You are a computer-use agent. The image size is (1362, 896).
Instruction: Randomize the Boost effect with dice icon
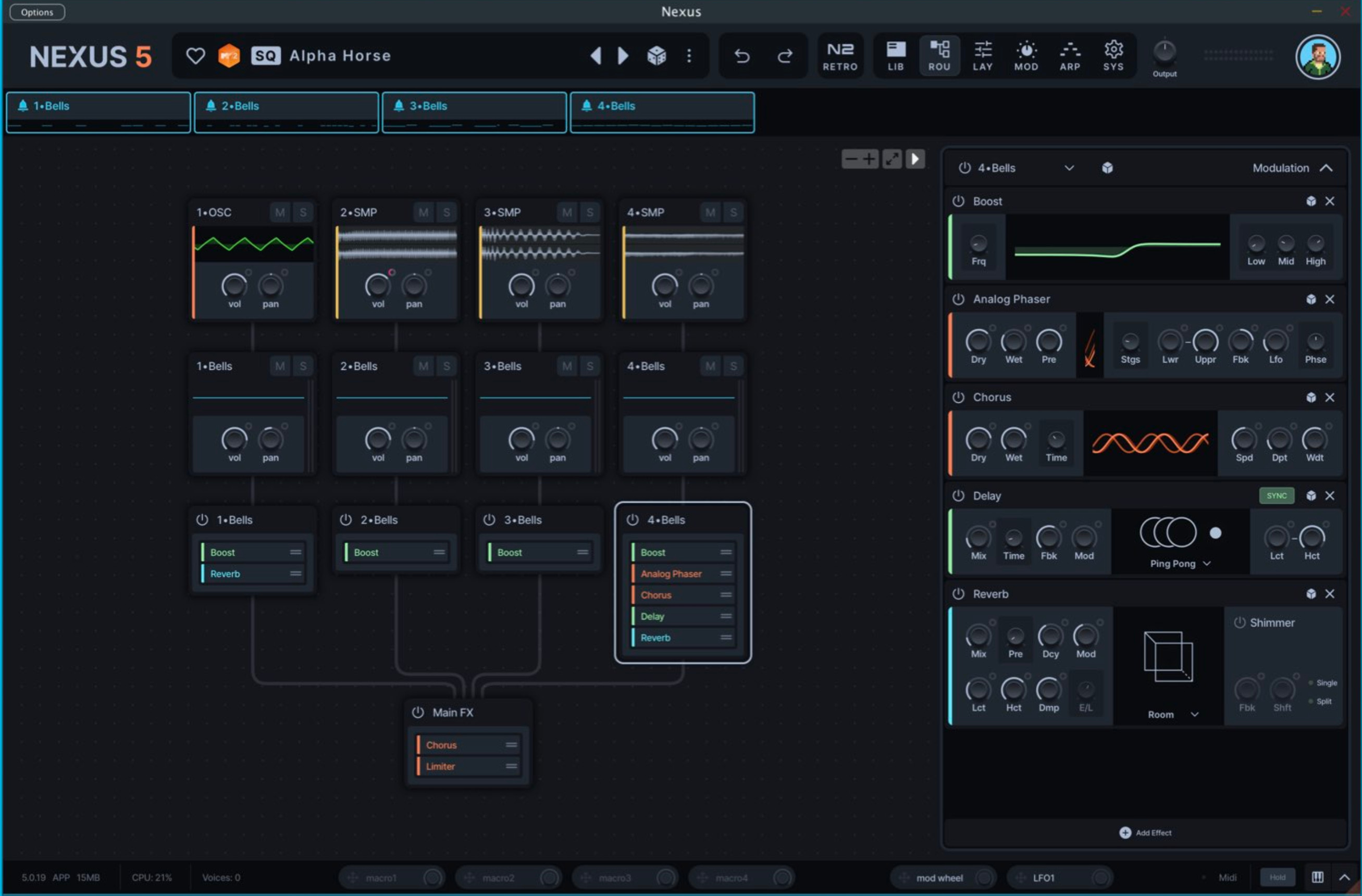click(x=1310, y=201)
